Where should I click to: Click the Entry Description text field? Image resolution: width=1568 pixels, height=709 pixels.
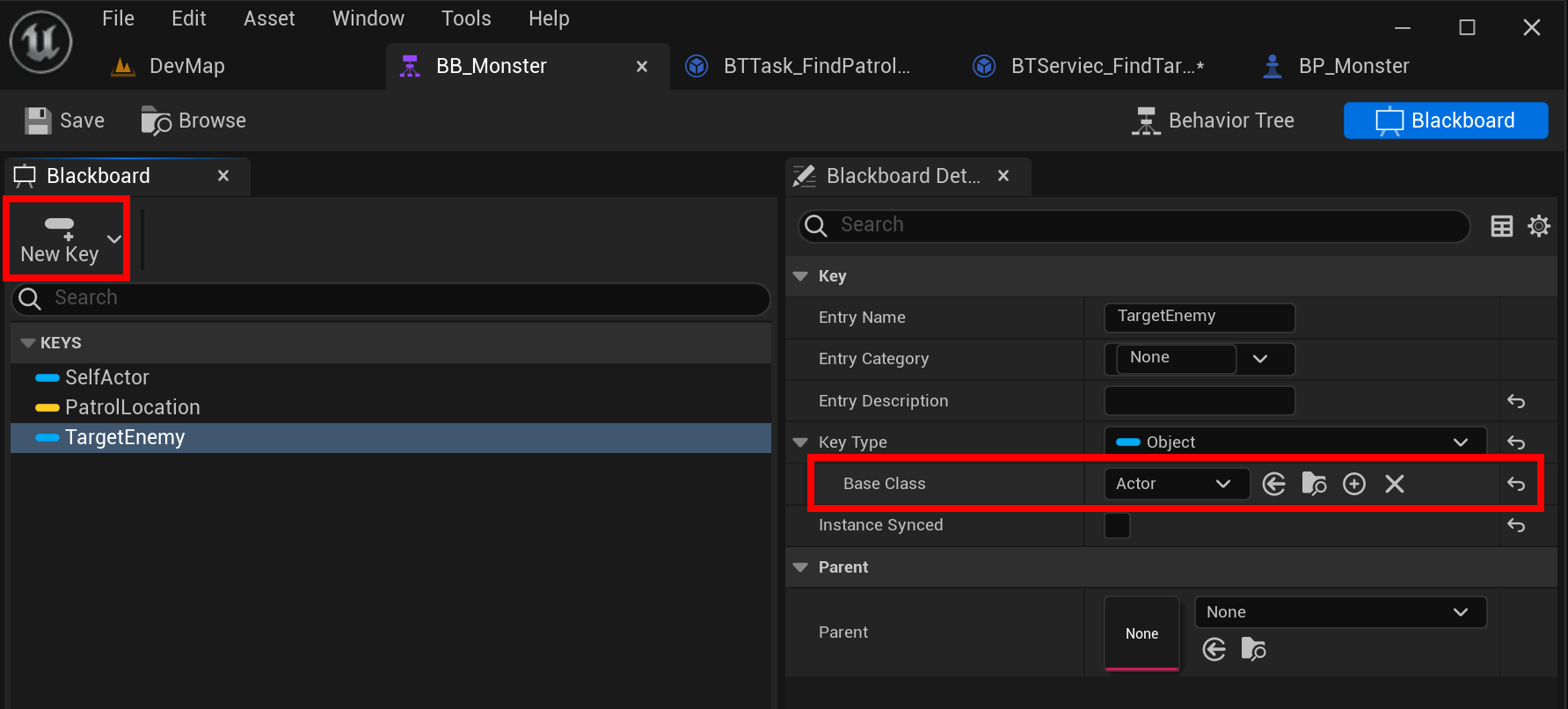pos(1200,400)
